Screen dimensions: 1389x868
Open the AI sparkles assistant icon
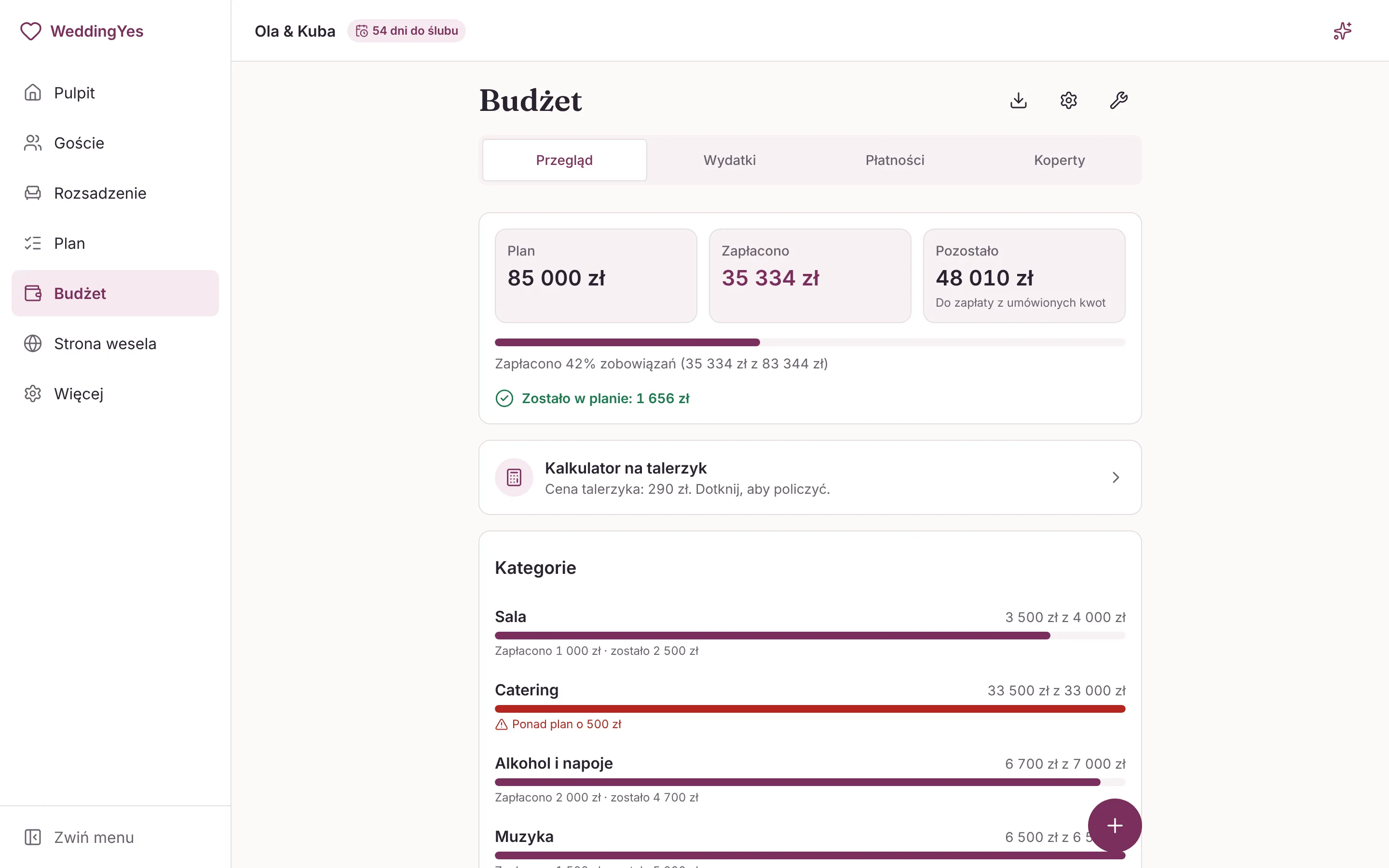1343,31
